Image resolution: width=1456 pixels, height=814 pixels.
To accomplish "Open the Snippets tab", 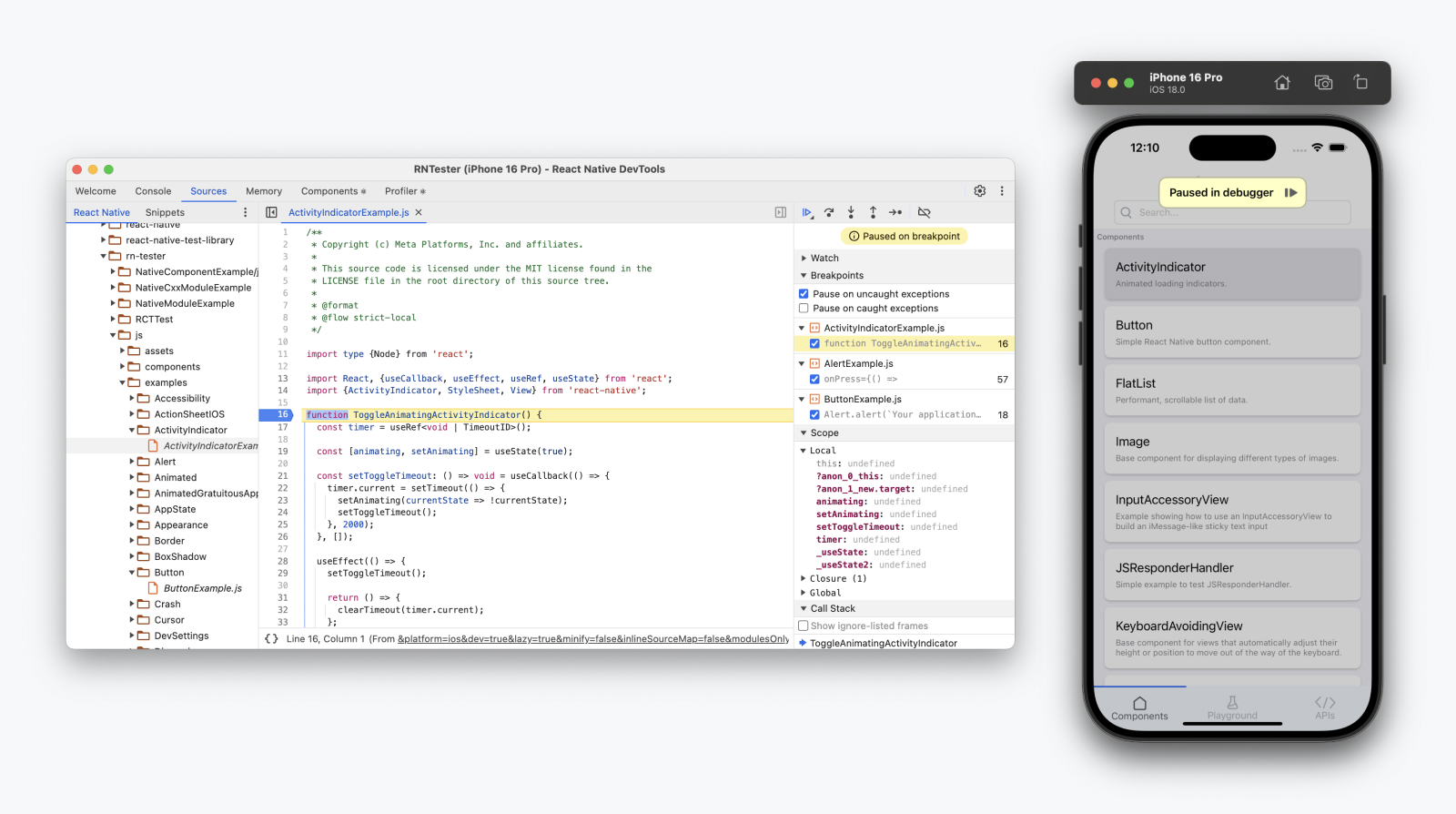I will (165, 213).
